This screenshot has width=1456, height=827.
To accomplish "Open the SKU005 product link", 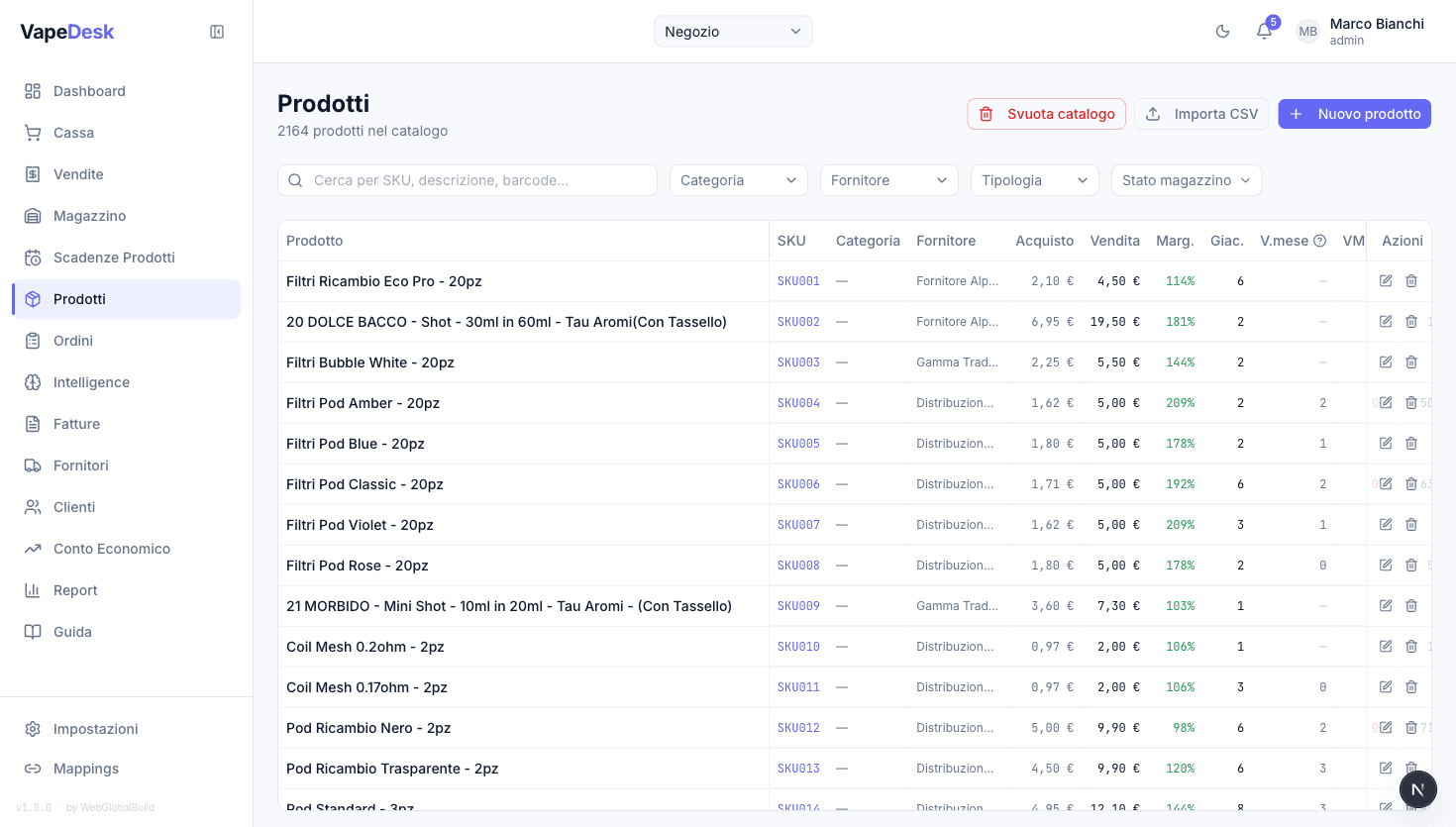I will click(798, 444).
